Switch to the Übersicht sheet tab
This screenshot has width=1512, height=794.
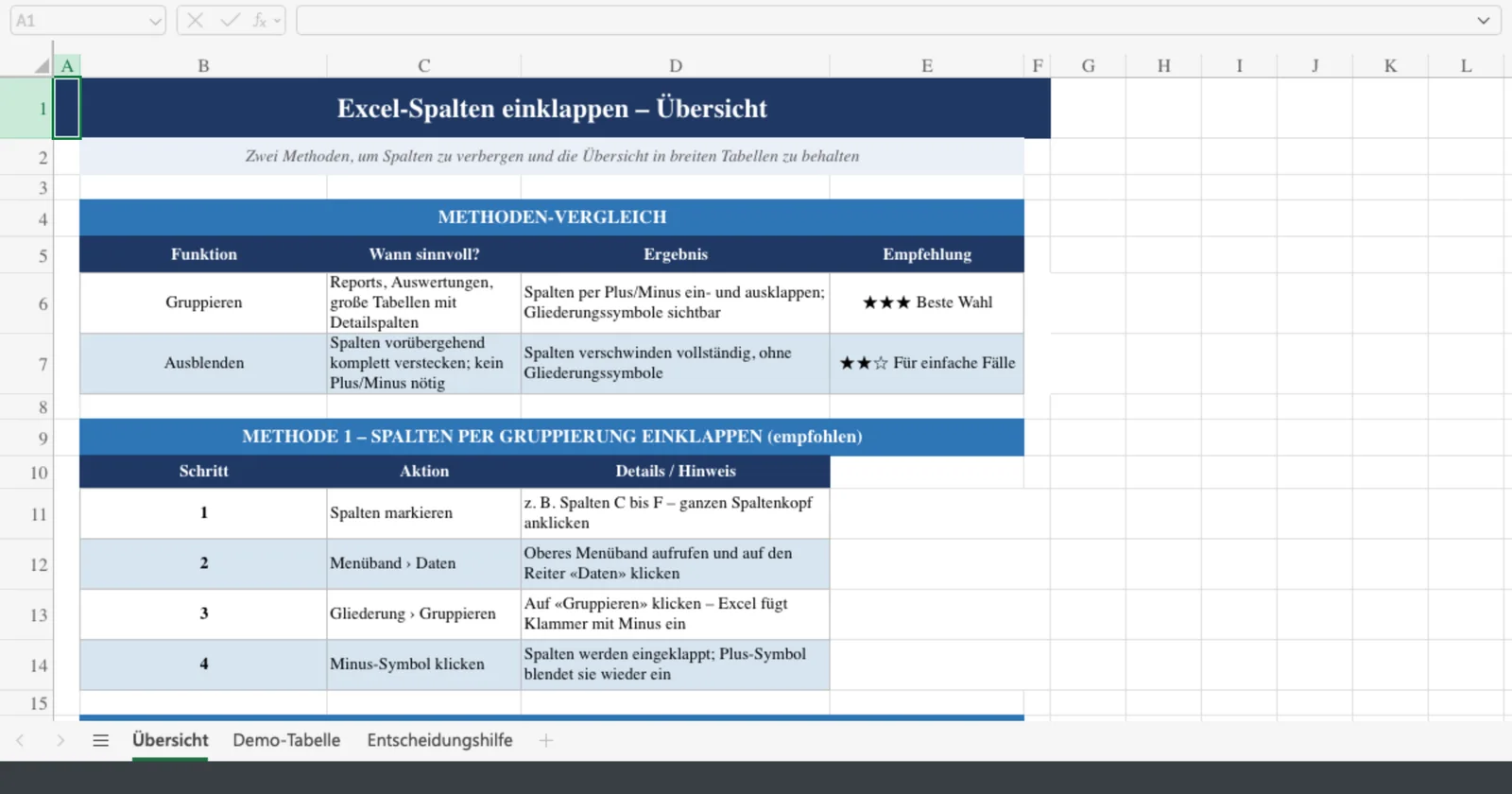(x=170, y=740)
